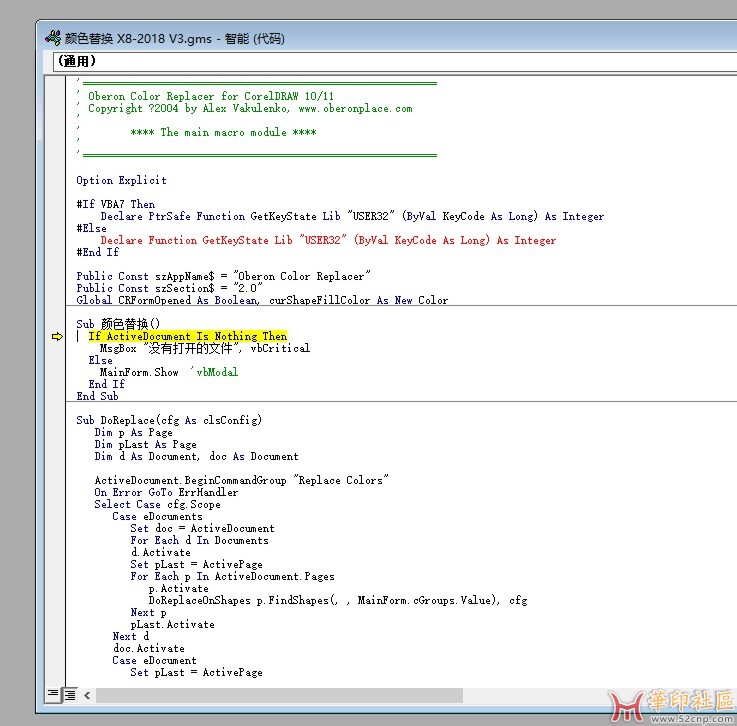The image size is (737, 726).
Task: Switch to Full Module View button
Action: click(x=70, y=695)
